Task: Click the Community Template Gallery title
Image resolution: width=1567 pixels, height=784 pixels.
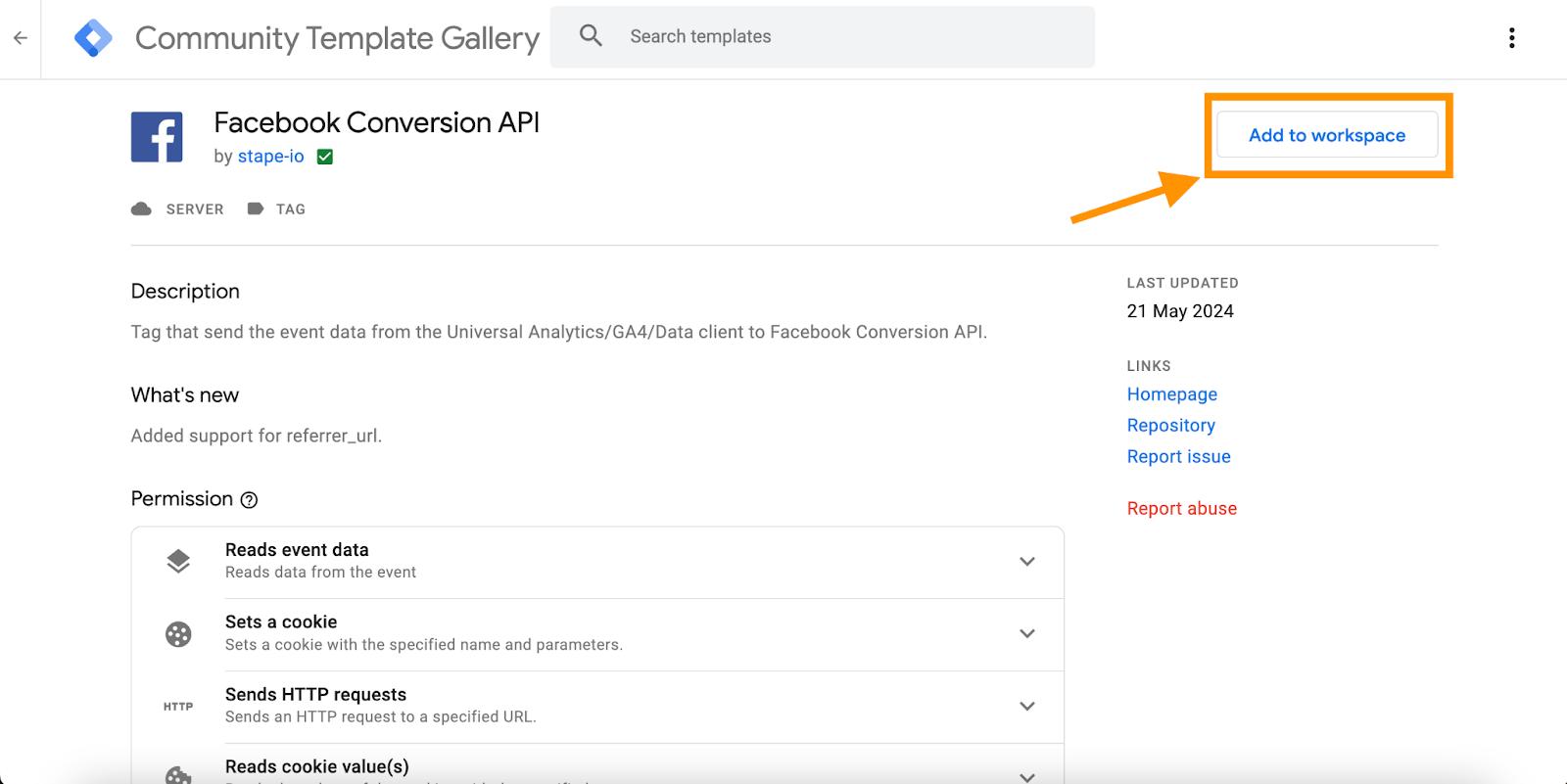Action: point(337,38)
